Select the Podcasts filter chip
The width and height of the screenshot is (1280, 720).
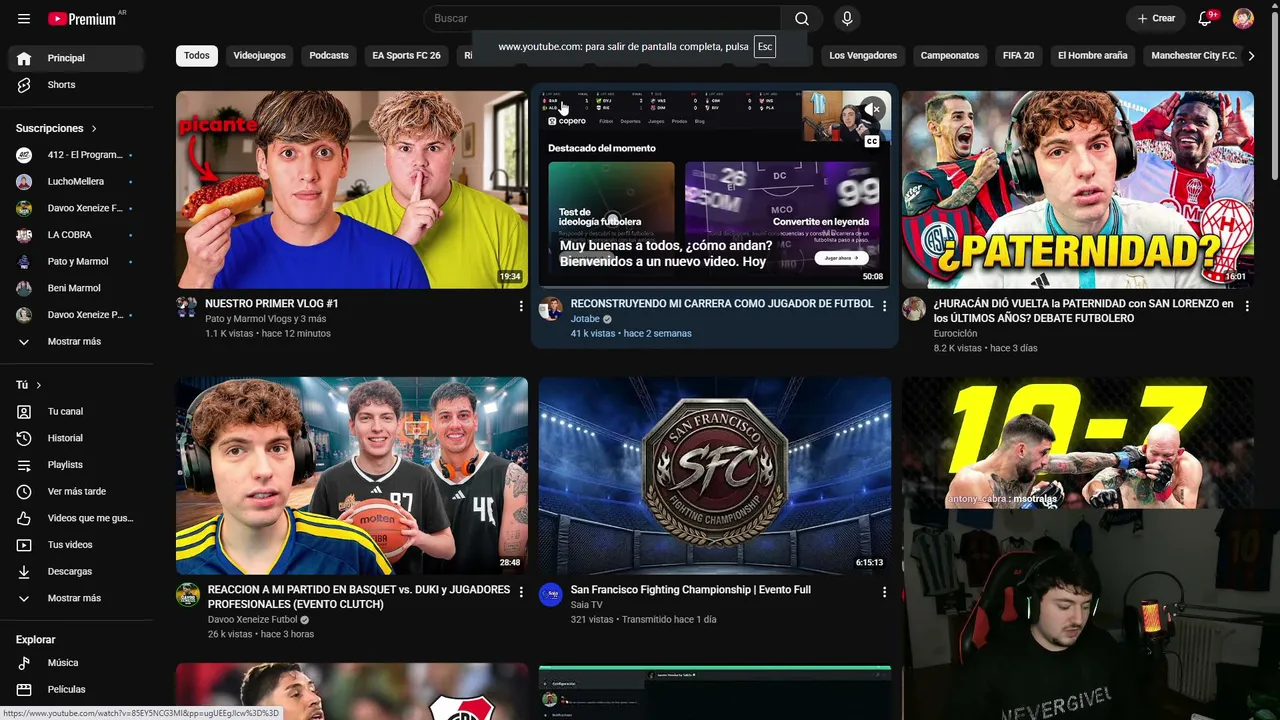tap(329, 56)
